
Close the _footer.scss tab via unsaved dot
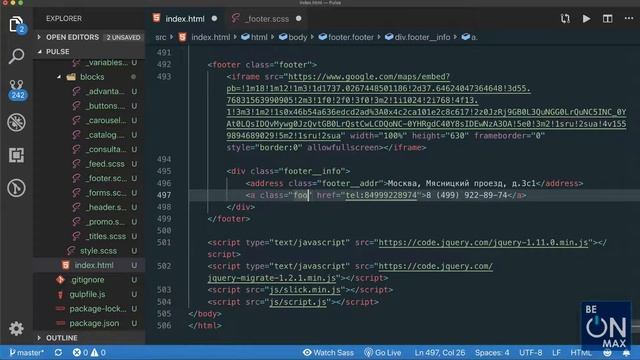click(x=299, y=18)
